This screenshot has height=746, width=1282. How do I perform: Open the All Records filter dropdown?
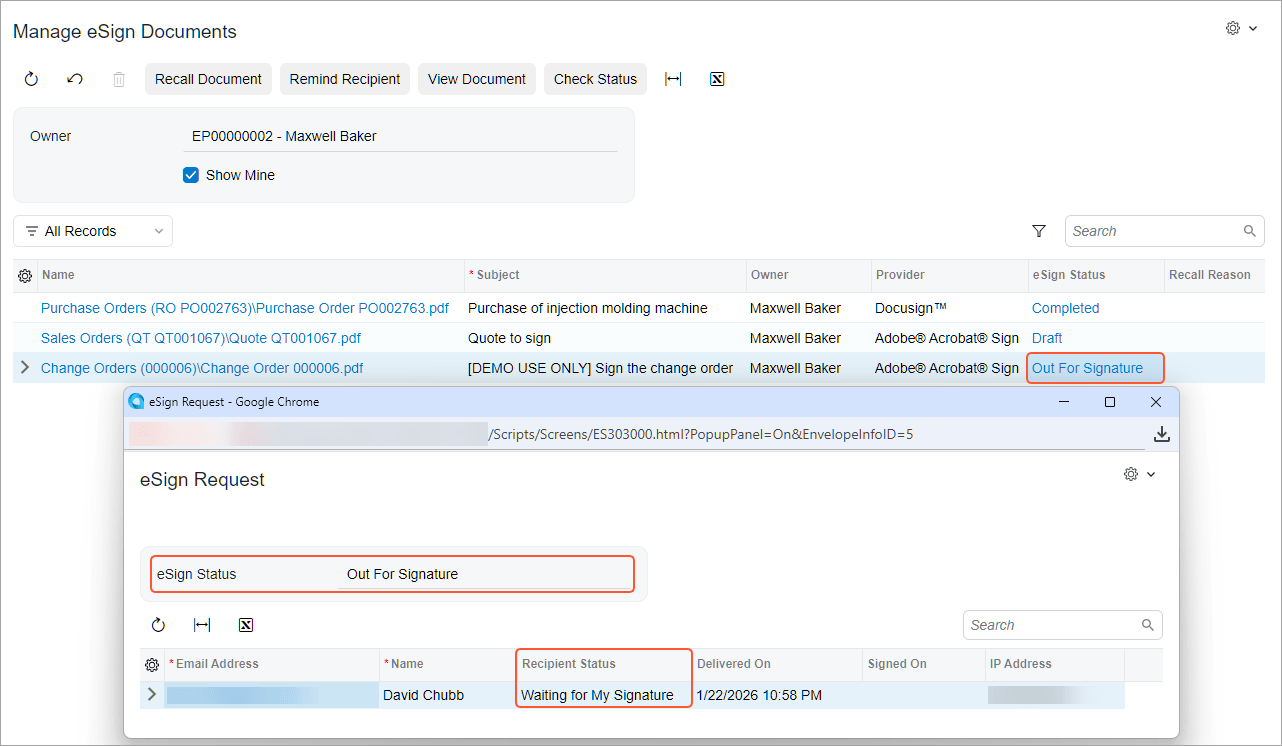point(93,231)
